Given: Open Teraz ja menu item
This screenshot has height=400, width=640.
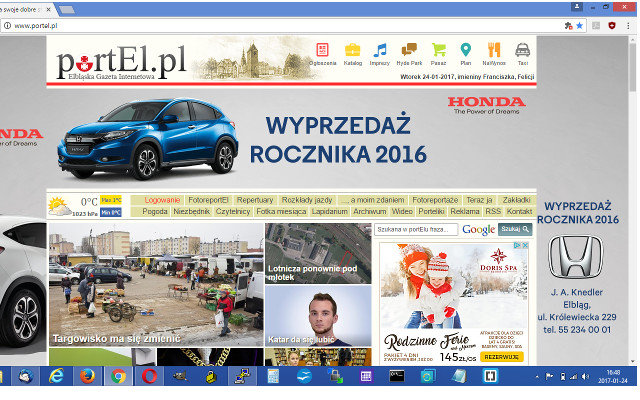Looking at the screenshot, I should 479,200.
